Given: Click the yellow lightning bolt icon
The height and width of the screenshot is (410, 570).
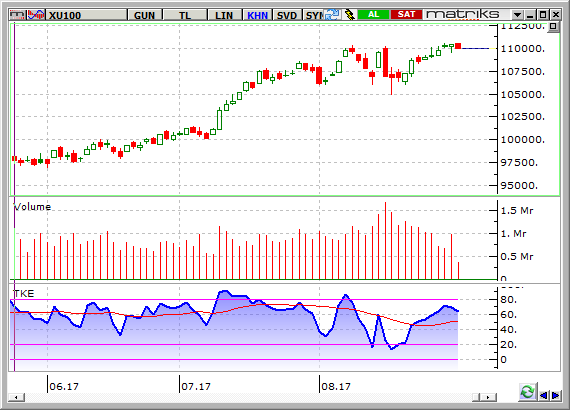Looking at the screenshot, I should pyautogui.click(x=349, y=15).
